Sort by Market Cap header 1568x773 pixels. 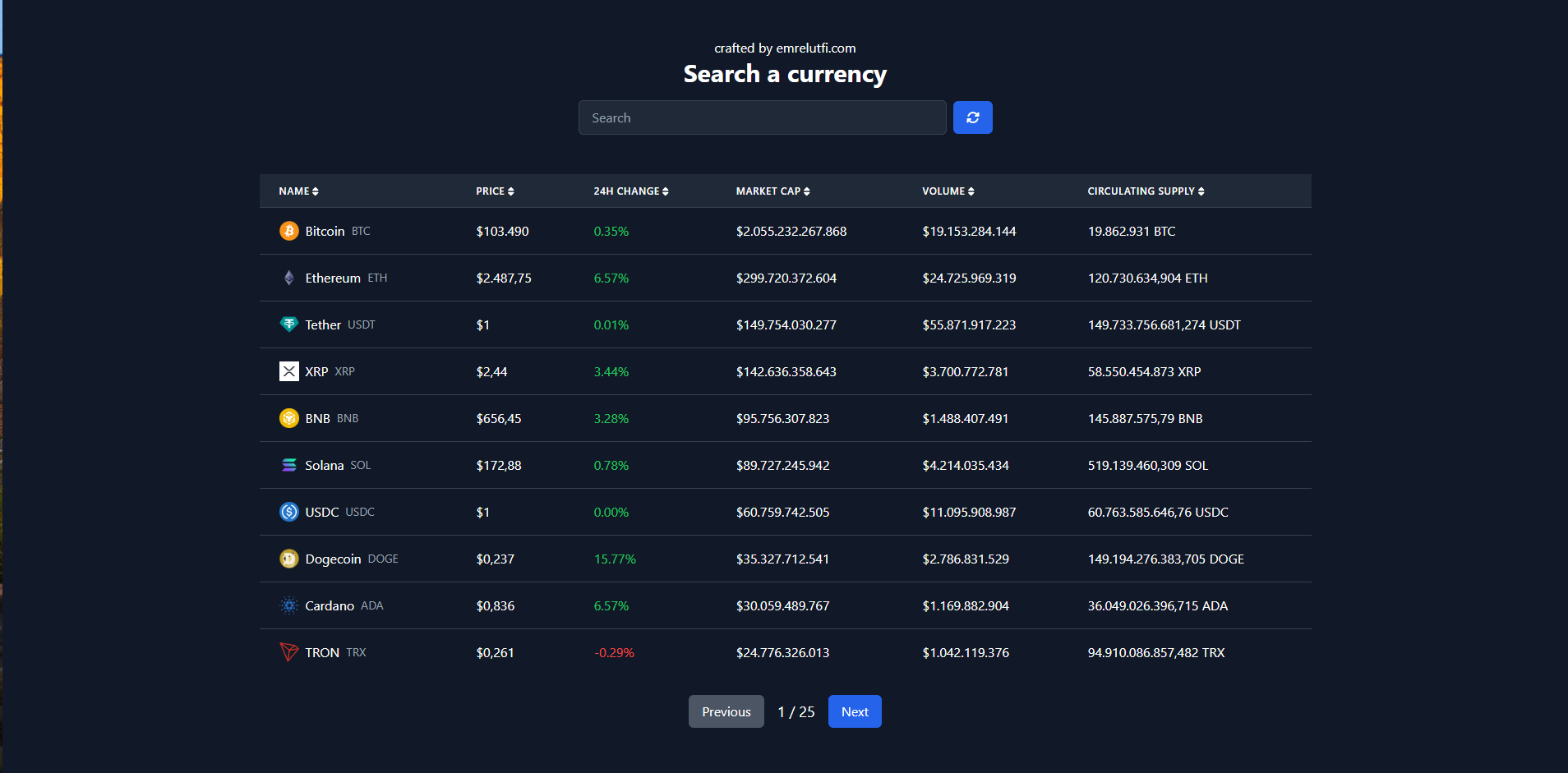click(772, 191)
